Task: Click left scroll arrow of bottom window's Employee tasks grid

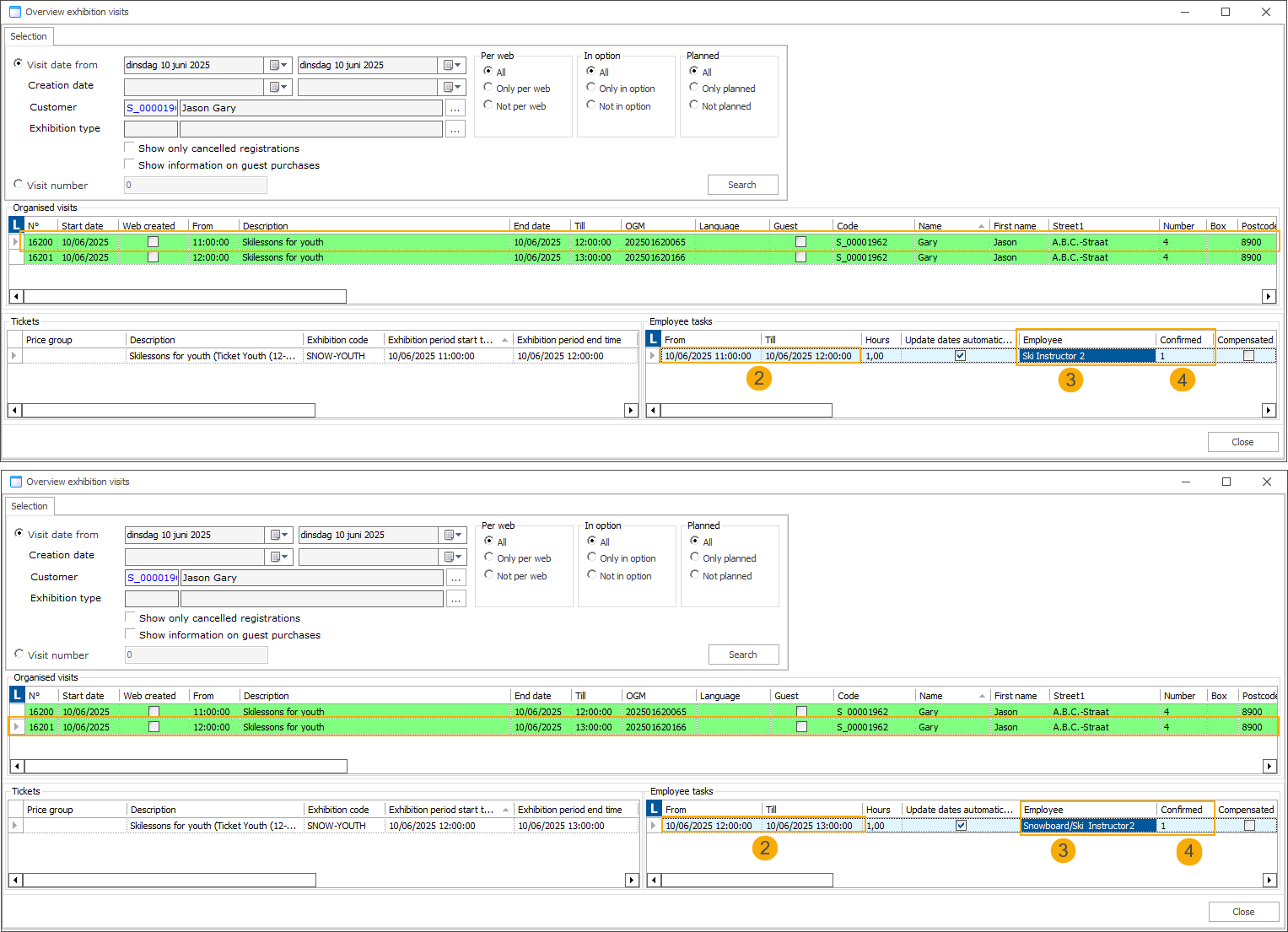Action: coord(654,880)
